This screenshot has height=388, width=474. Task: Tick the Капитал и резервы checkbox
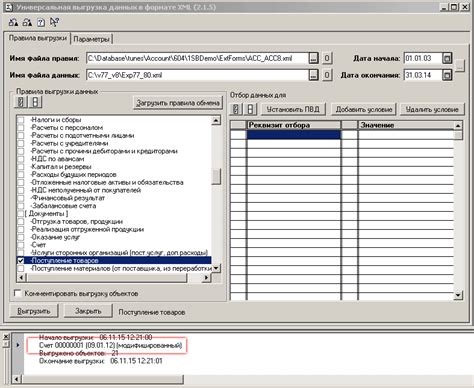(21, 167)
